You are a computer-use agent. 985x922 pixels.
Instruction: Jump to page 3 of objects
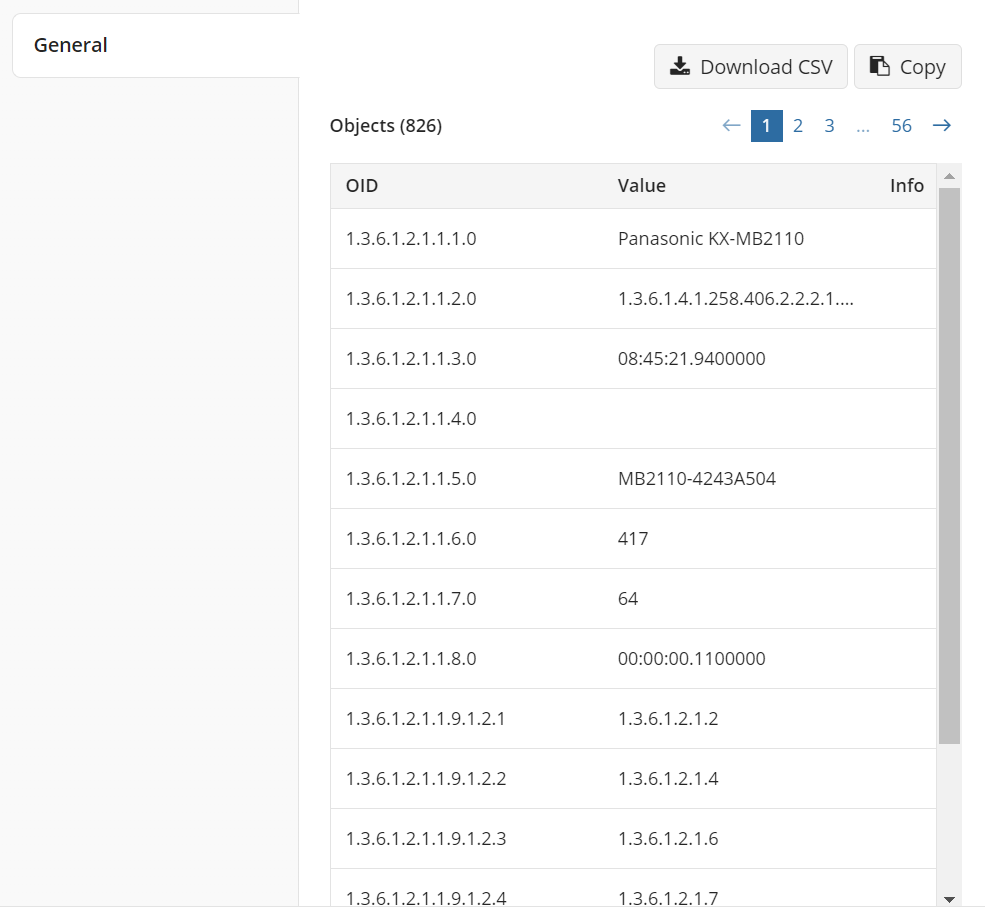point(829,126)
